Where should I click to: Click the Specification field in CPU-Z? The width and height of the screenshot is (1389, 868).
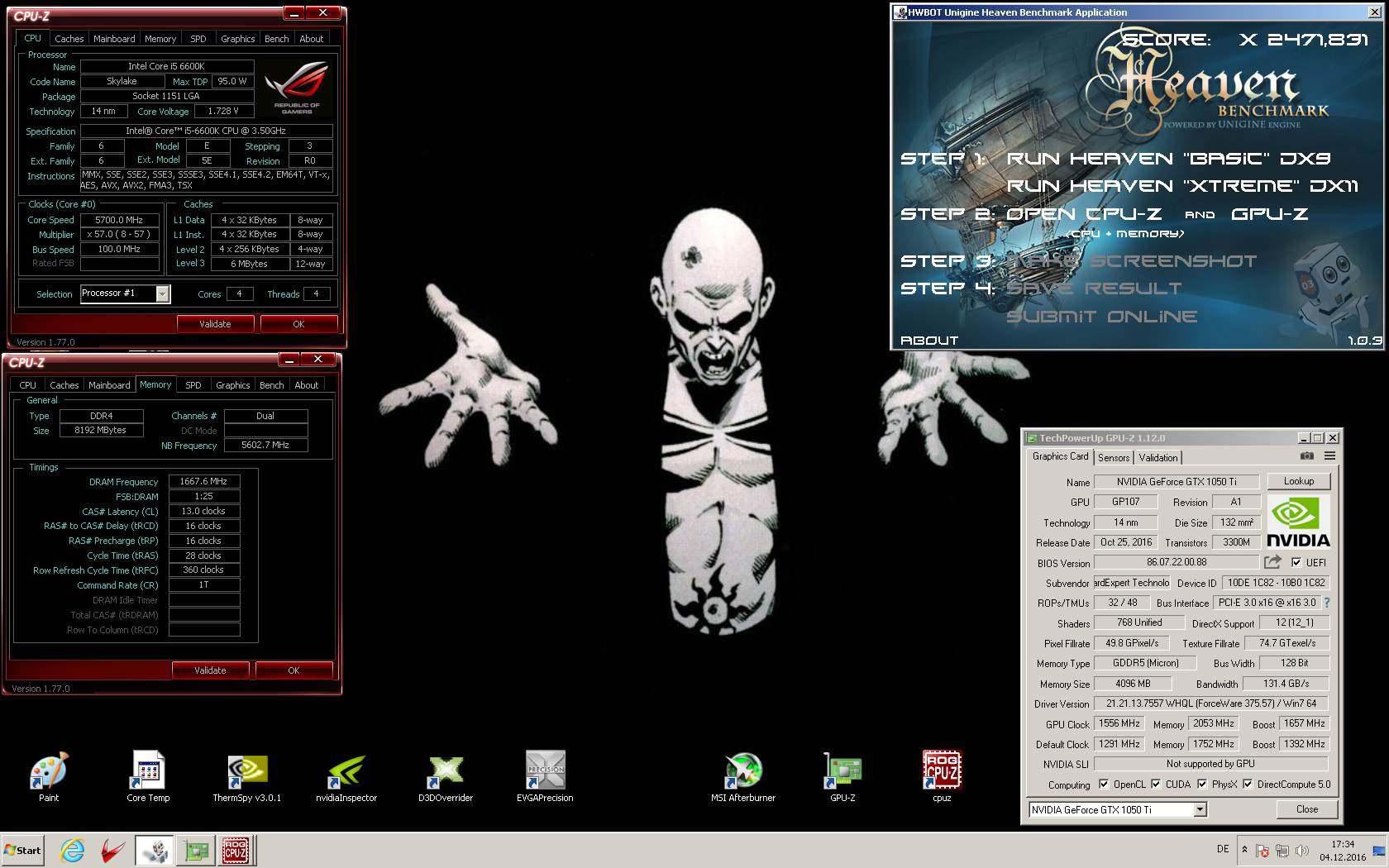point(207,131)
